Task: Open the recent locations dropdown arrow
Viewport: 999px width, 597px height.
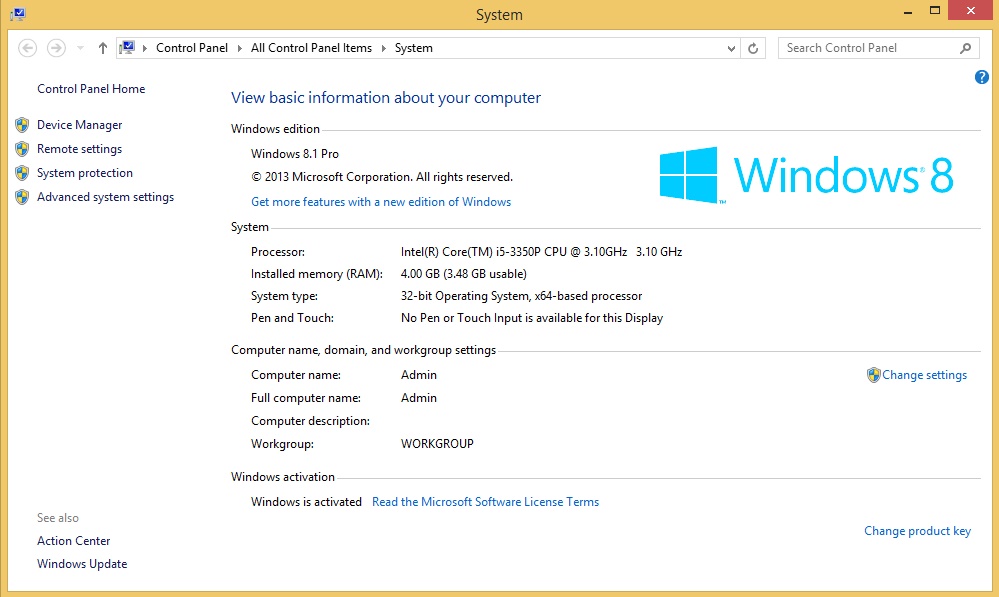Action: (80, 48)
